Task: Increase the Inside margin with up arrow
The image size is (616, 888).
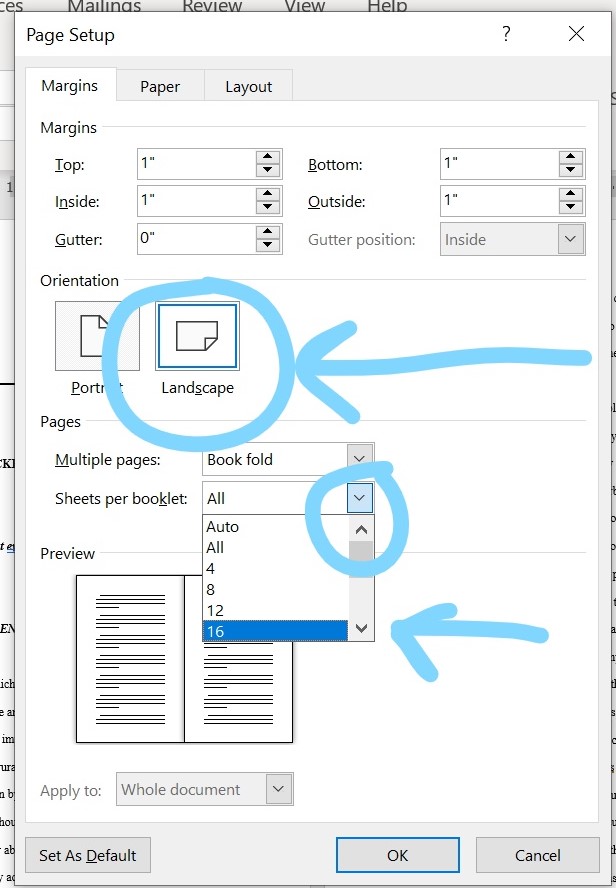Action: pyautogui.click(x=267, y=195)
